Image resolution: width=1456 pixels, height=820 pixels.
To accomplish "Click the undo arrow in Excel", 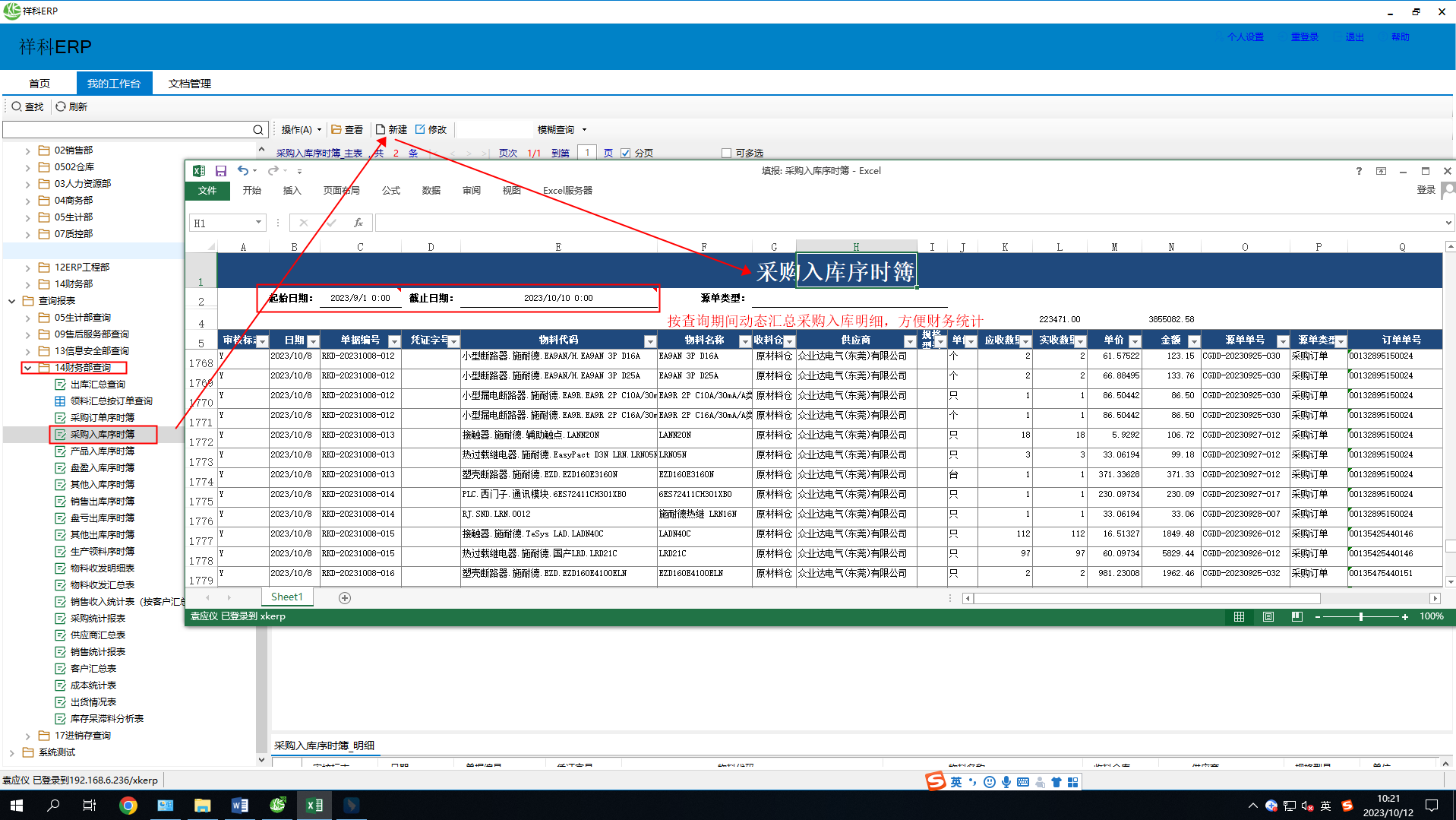I will [x=243, y=171].
